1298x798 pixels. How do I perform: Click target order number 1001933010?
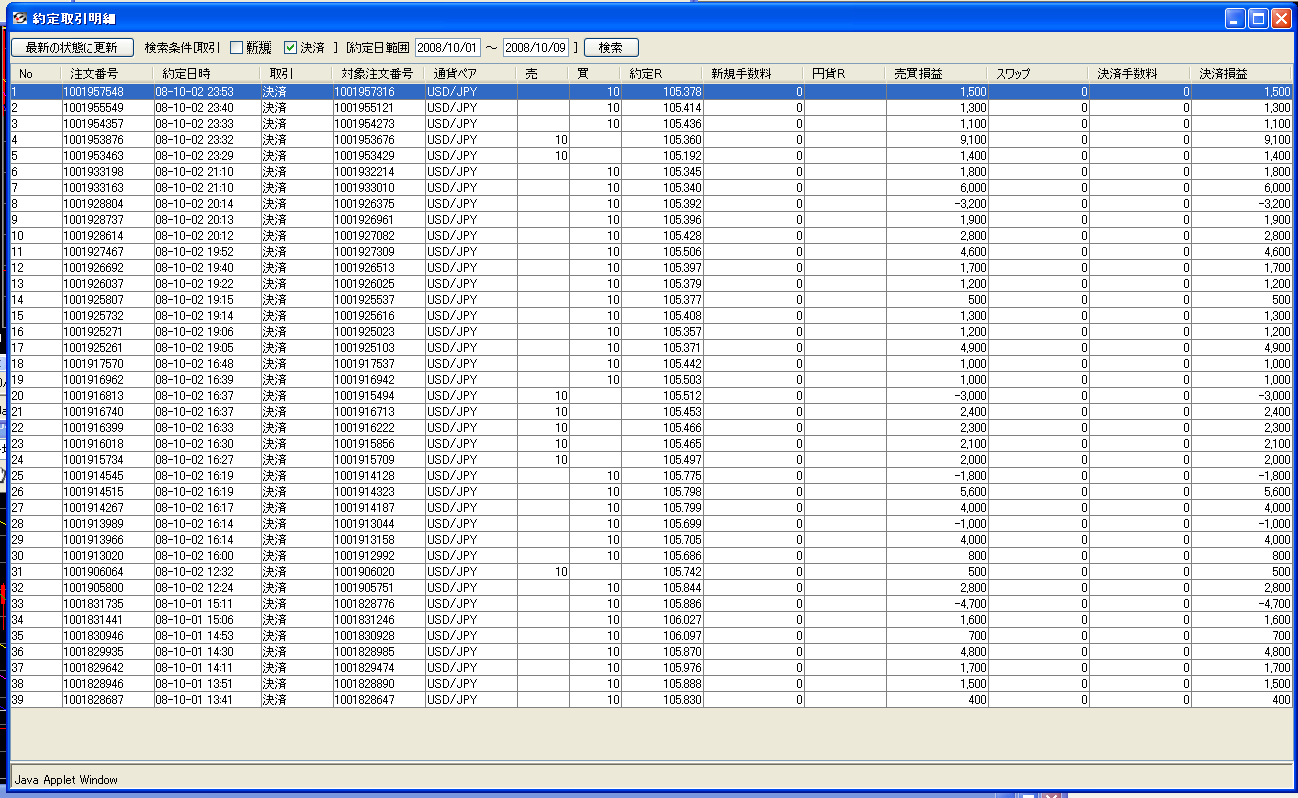click(x=379, y=188)
